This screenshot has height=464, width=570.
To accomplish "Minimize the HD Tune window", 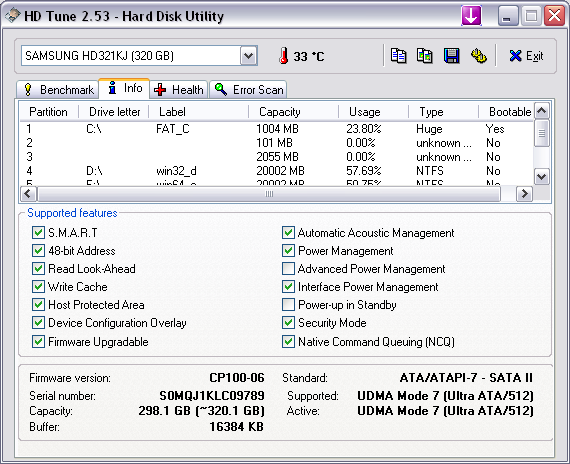I will click(x=508, y=16).
